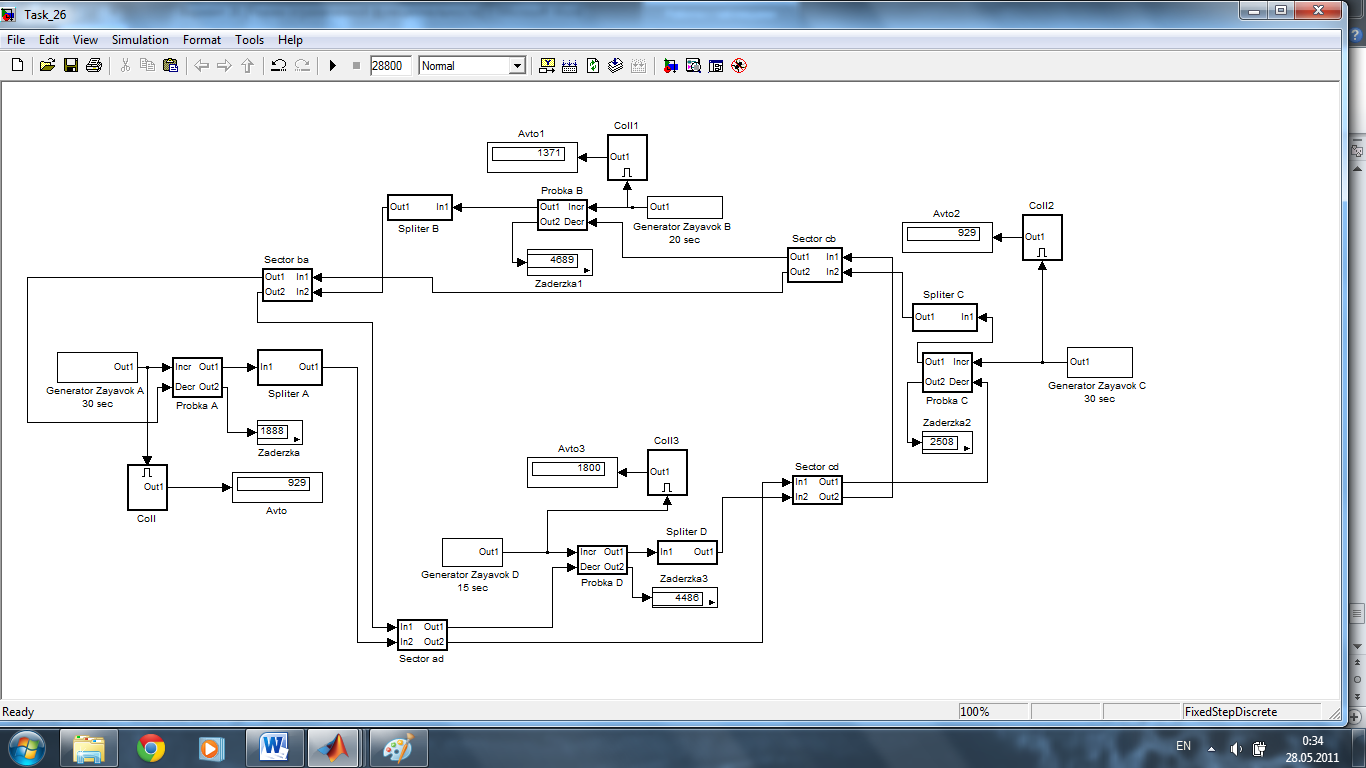Screen dimensions: 1366x768
Task: Open the Help menu
Action: [290, 40]
